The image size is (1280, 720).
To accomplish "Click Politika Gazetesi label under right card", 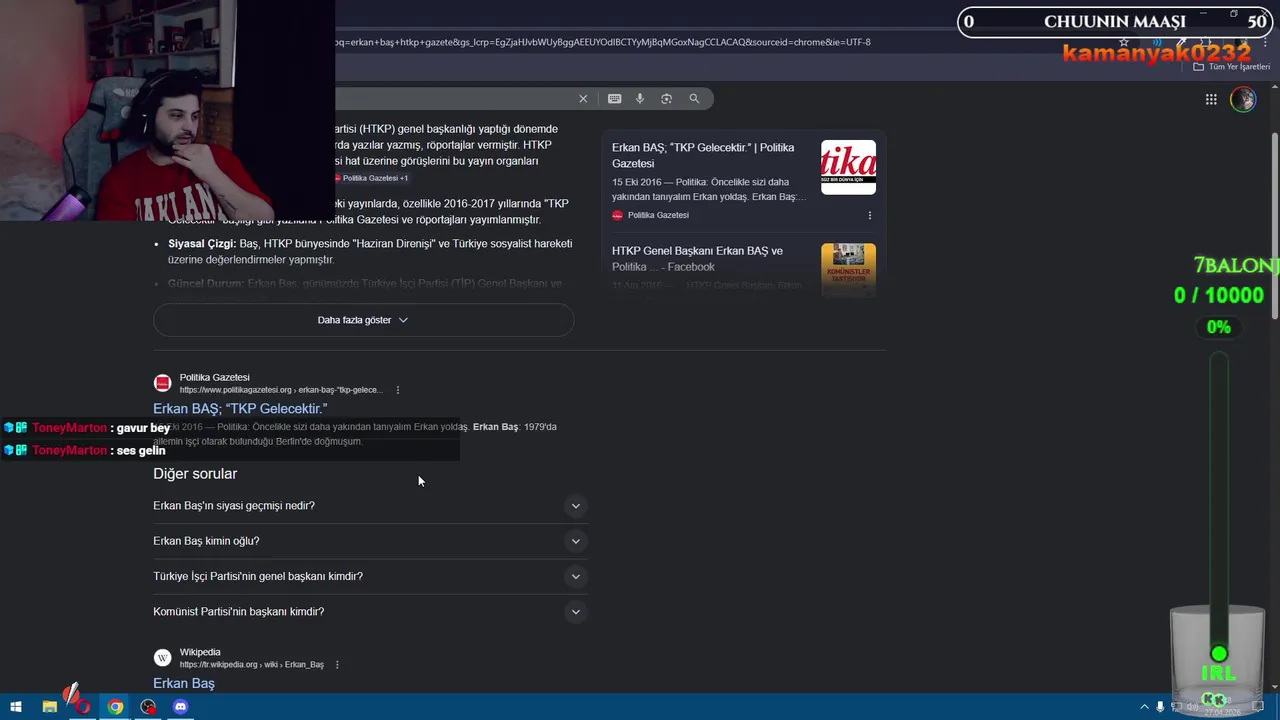I will (658, 215).
